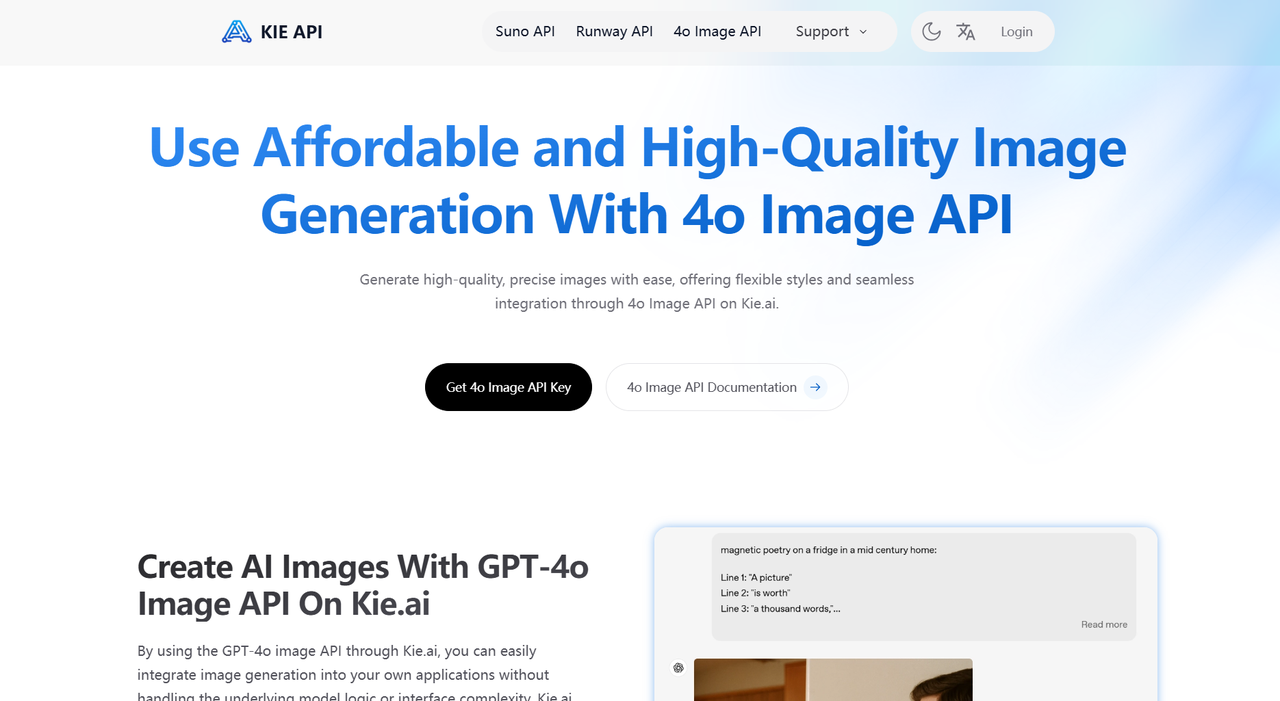Open the 4o Image API Documentation link
The image size is (1280, 701).
[711, 387]
